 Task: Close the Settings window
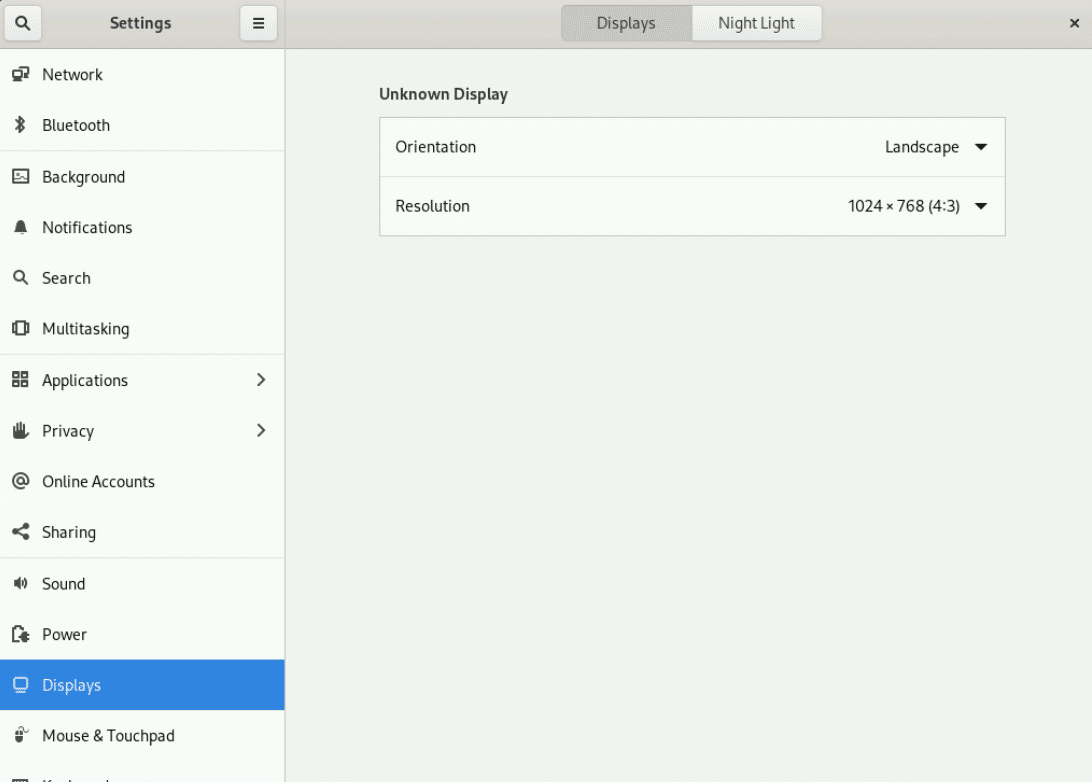(1074, 23)
